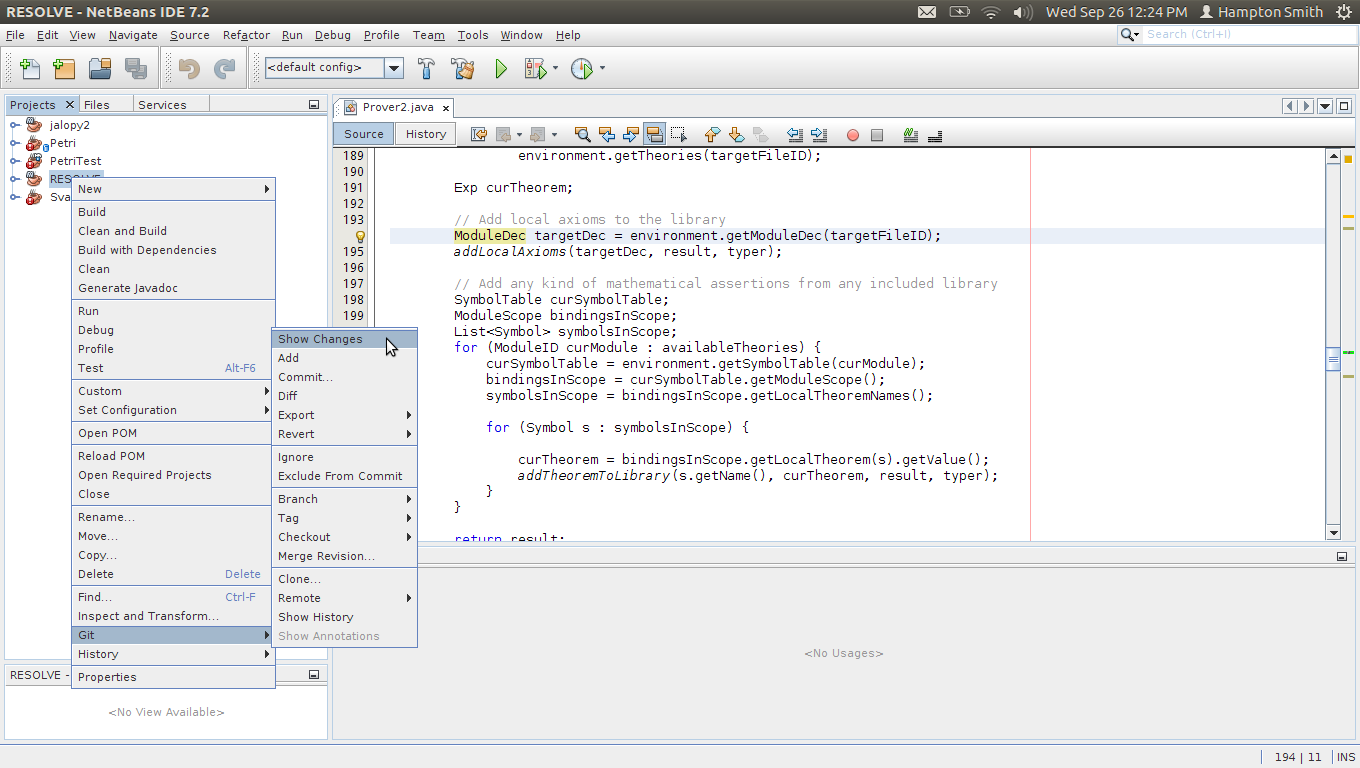Click the Uncomment lines icon

(935, 134)
